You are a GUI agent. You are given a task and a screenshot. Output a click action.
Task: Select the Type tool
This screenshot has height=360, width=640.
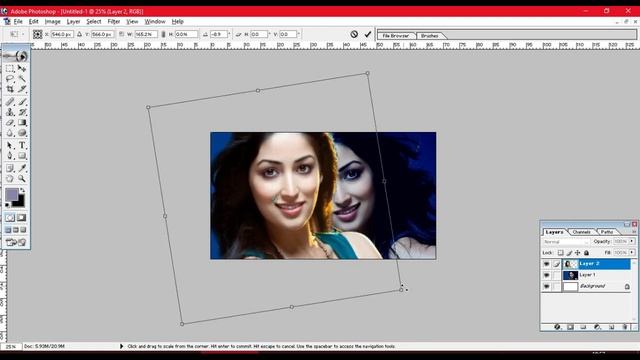click(22, 145)
